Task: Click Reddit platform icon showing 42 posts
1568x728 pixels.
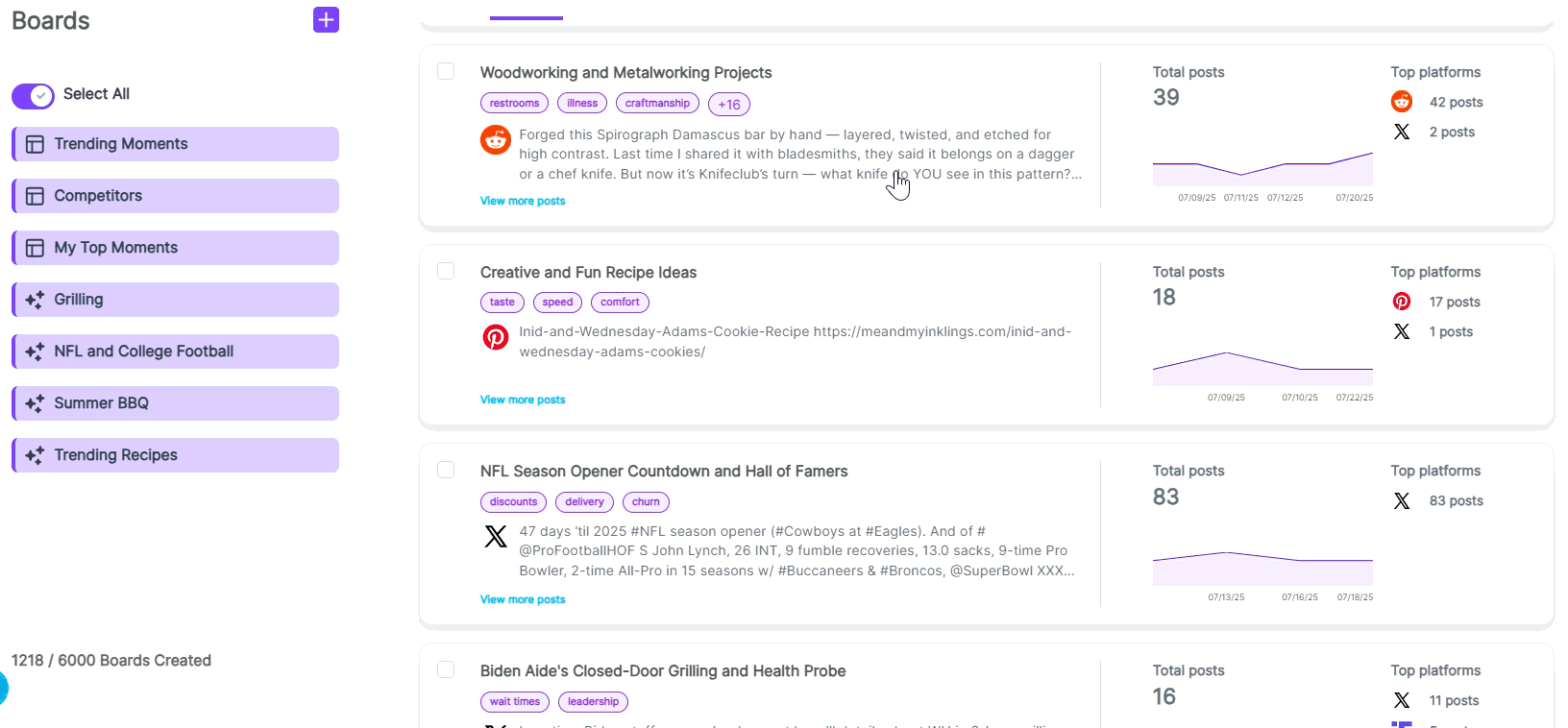Action: [1402, 102]
